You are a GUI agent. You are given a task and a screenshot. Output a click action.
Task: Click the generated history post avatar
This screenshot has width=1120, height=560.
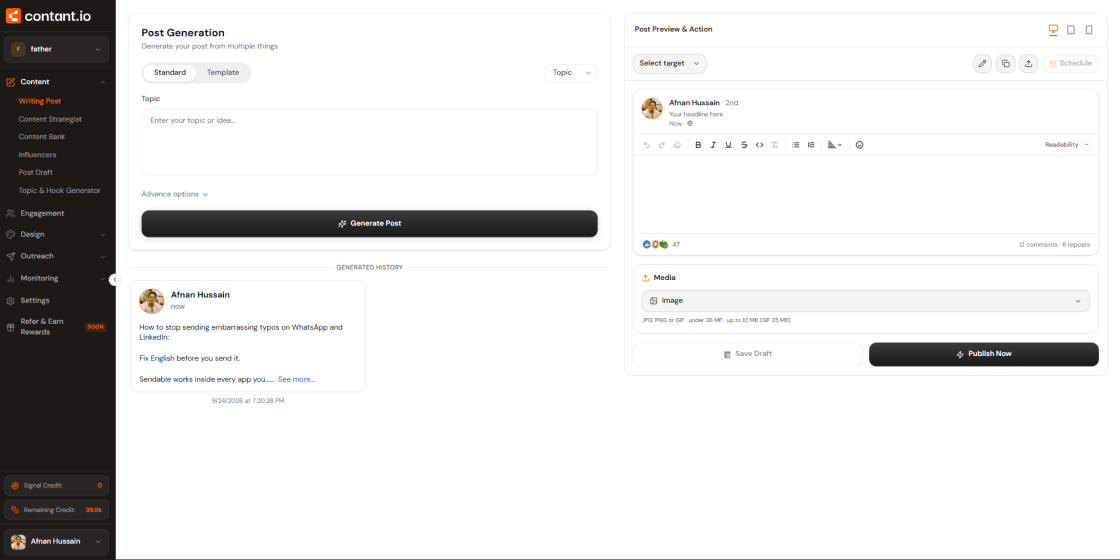(x=152, y=301)
